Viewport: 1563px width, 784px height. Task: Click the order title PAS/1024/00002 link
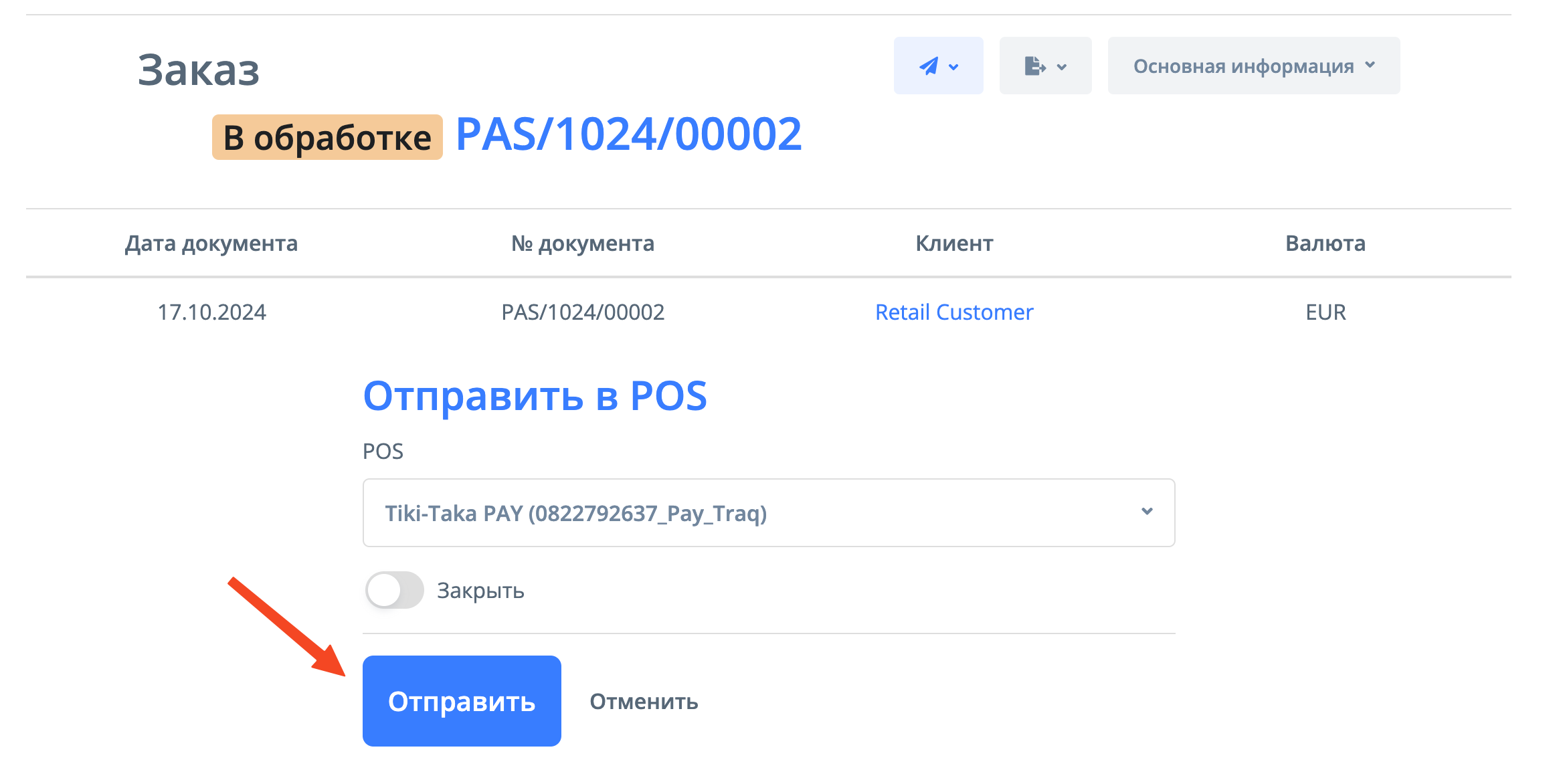(x=628, y=134)
